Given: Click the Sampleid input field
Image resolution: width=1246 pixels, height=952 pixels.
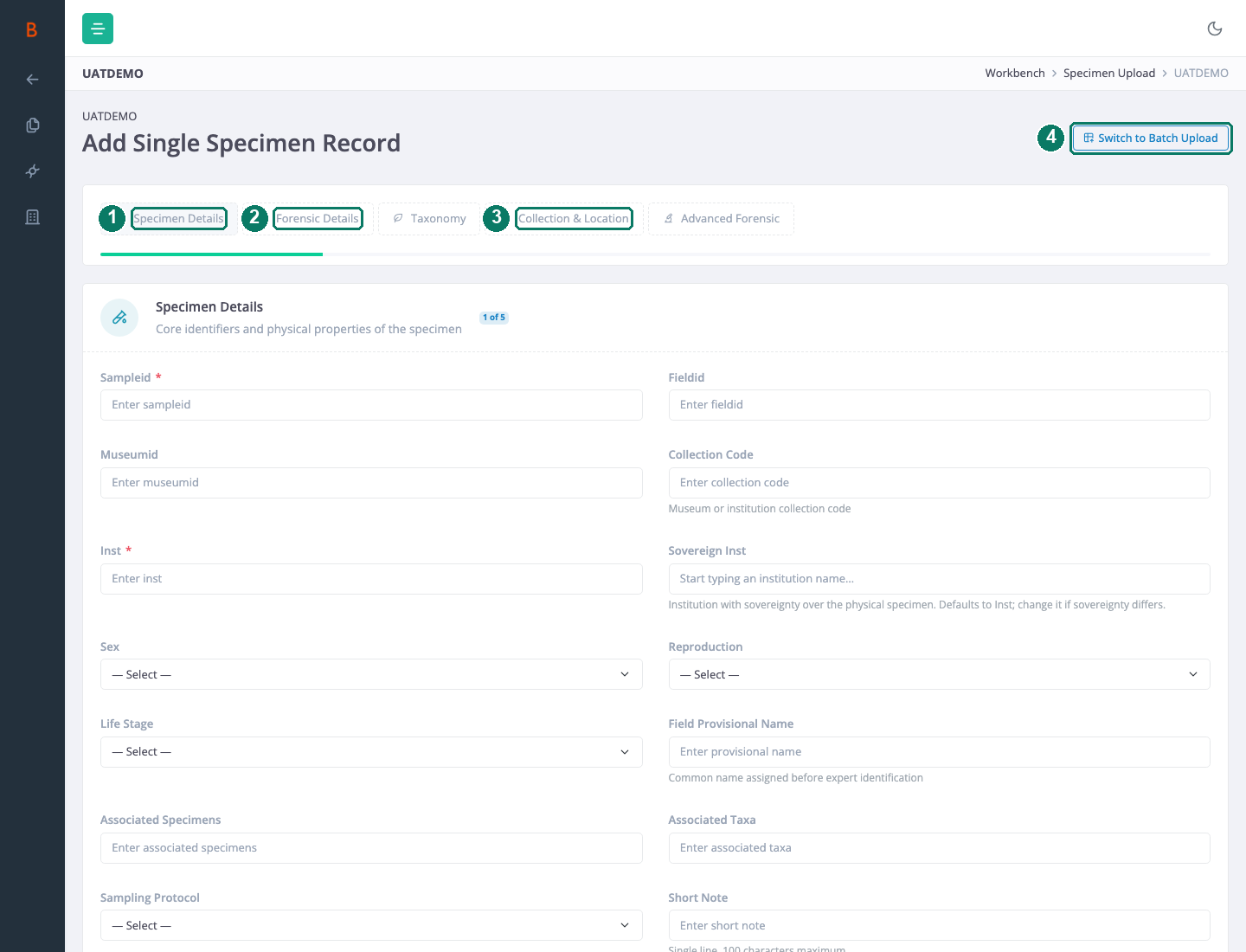Looking at the screenshot, I should click(x=371, y=405).
